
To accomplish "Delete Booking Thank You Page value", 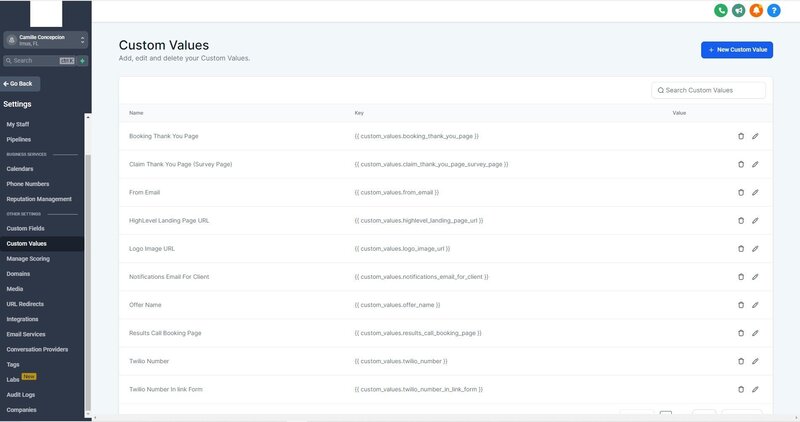I will tap(741, 136).
